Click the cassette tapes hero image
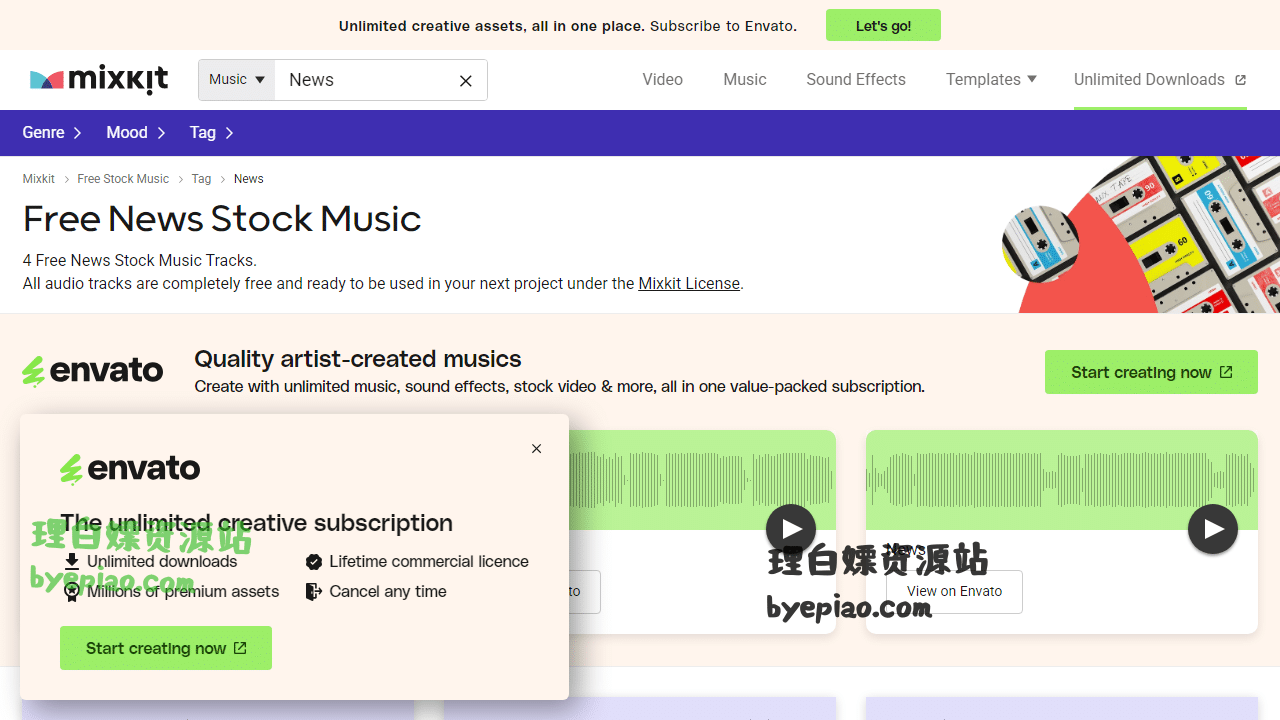The height and width of the screenshot is (720, 1280). pos(1140,235)
